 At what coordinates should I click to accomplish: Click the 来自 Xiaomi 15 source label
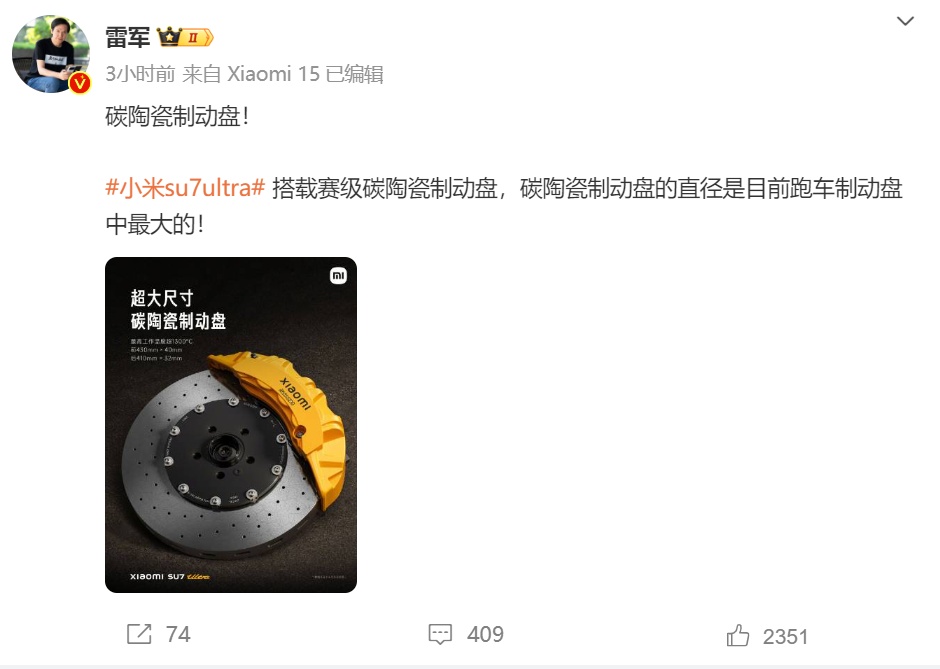(x=251, y=74)
